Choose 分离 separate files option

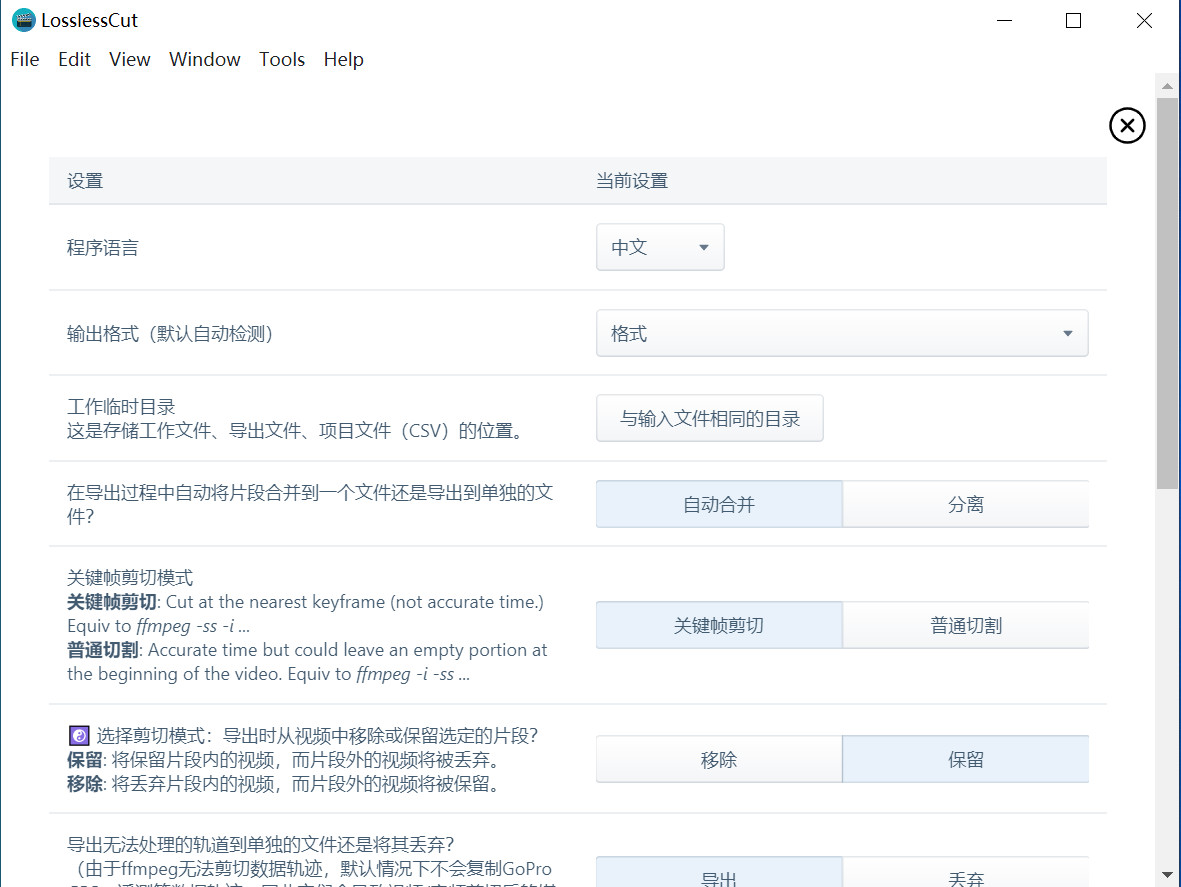[x=965, y=505]
